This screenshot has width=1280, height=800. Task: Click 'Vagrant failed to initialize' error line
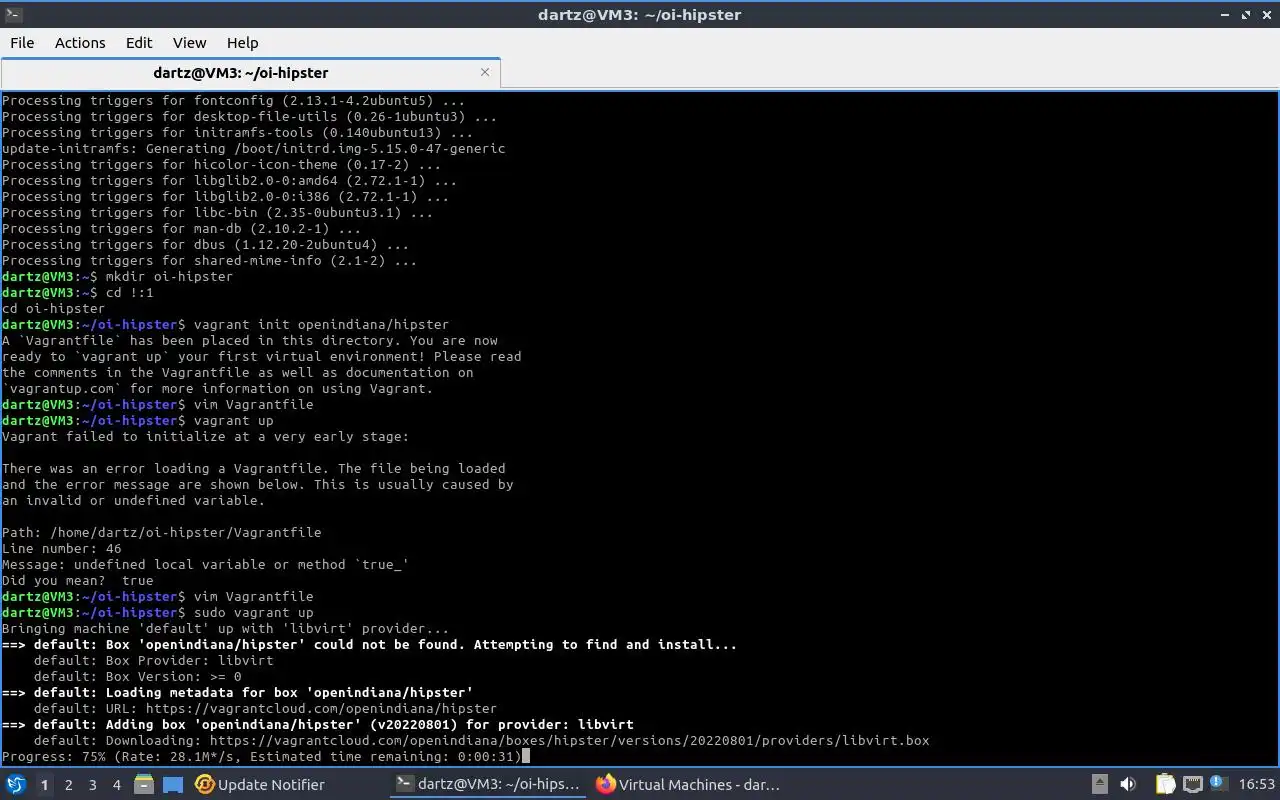(206, 437)
